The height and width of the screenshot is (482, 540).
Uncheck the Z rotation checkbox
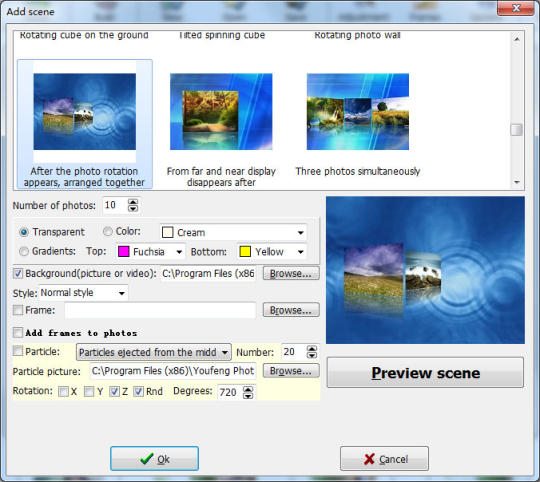[x=114, y=391]
